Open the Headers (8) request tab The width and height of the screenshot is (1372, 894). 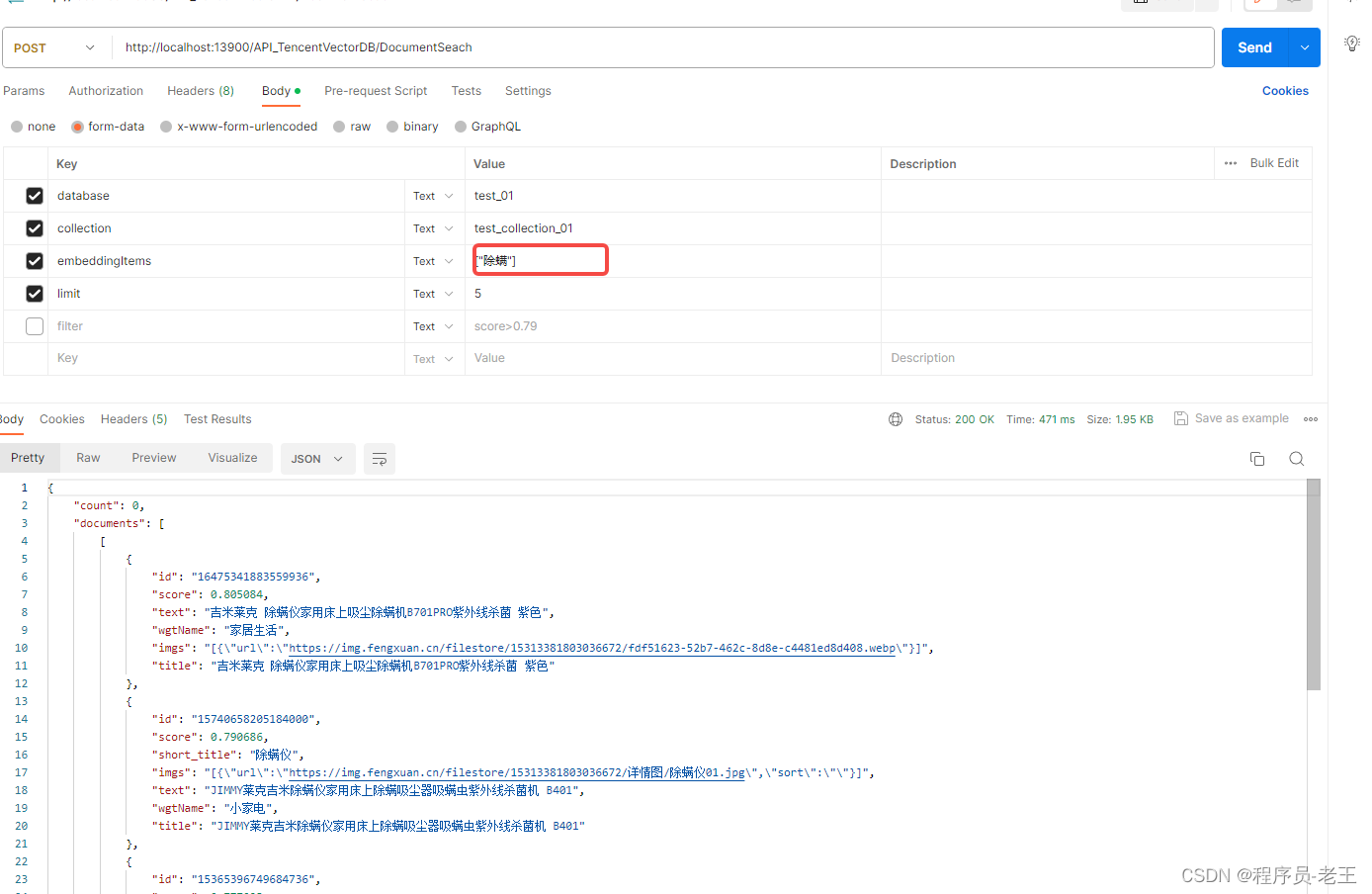[201, 91]
